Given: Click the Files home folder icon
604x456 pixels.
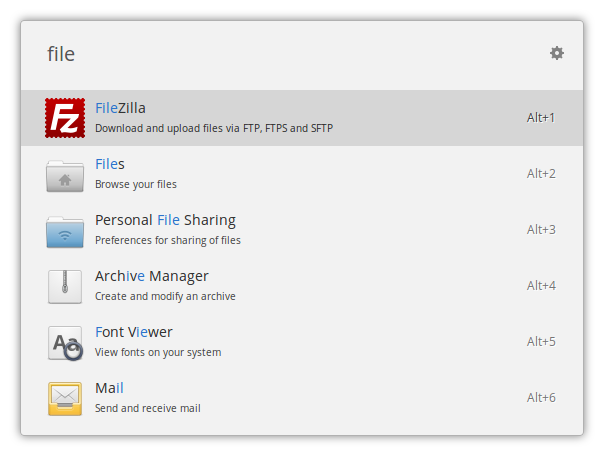Looking at the screenshot, I should click(x=65, y=174).
